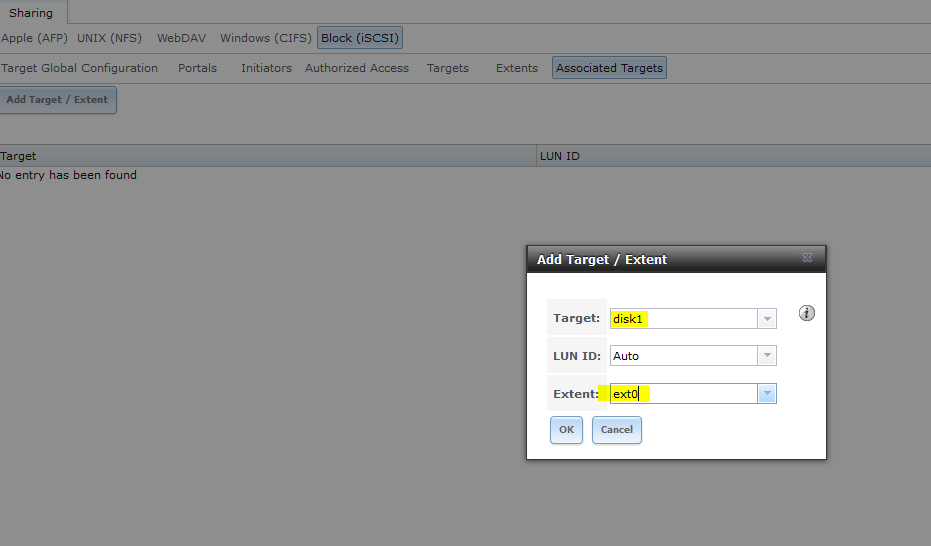Open the Targets tab
The height and width of the screenshot is (546, 931).
[x=448, y=68]
